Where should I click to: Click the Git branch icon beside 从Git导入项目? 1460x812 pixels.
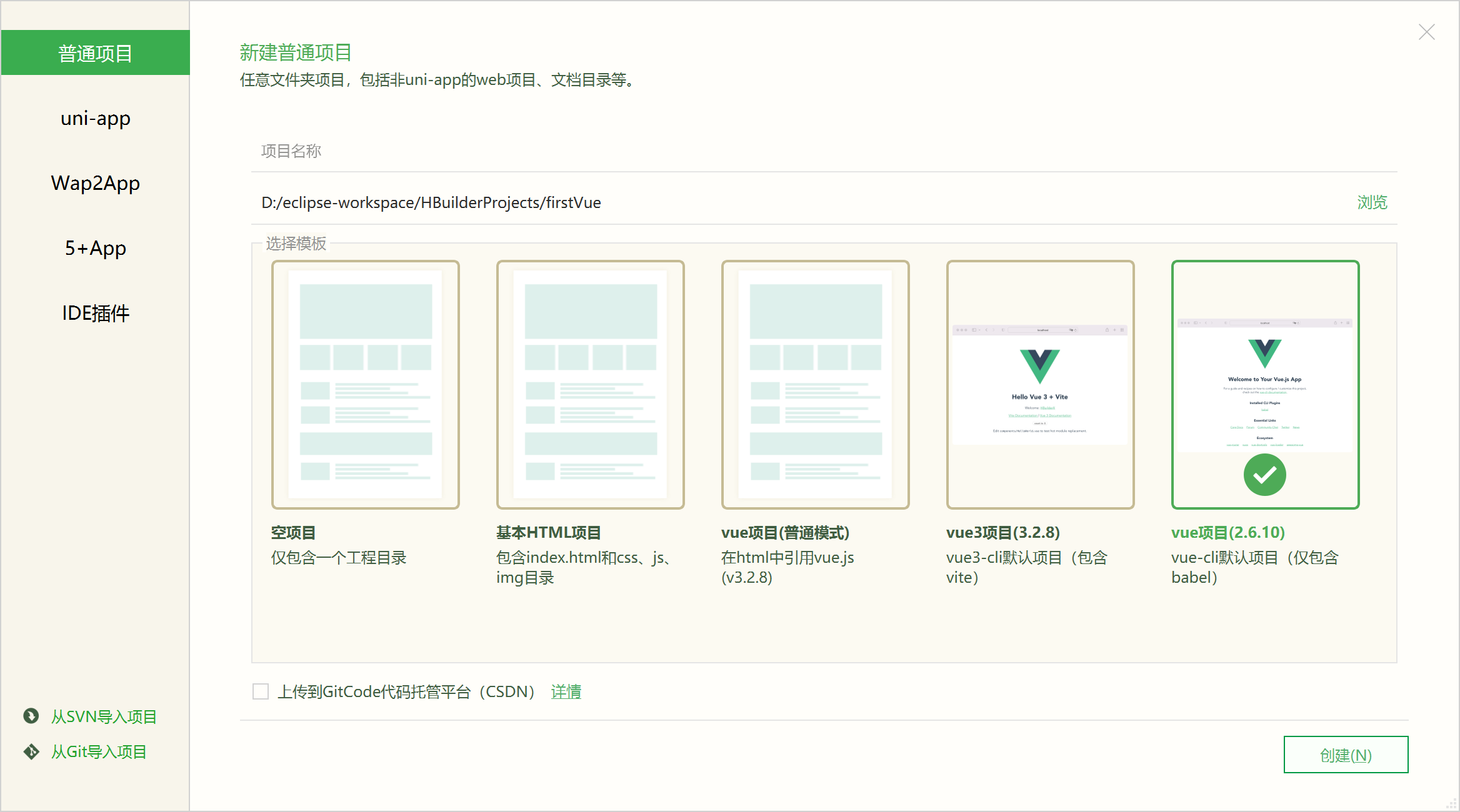31,751
